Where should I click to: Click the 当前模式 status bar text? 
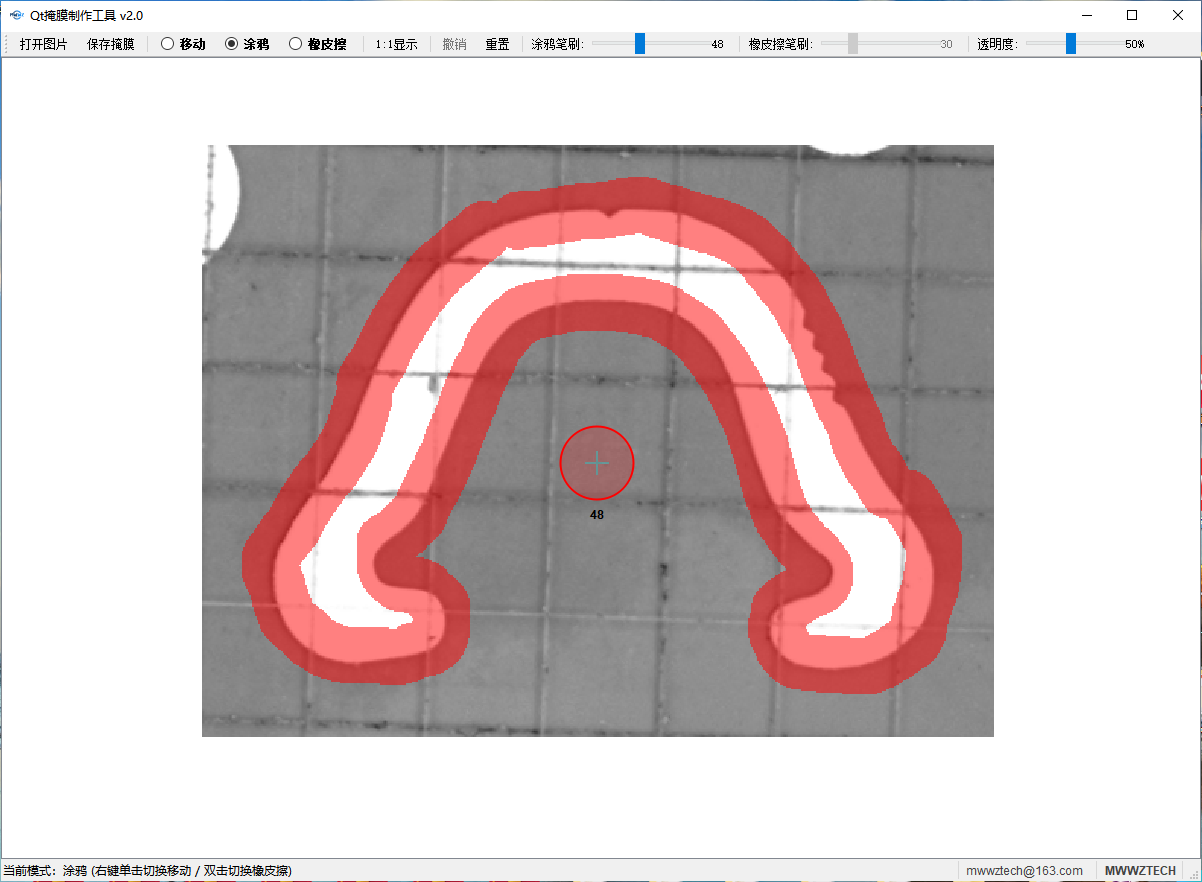(x=148, y=871)
